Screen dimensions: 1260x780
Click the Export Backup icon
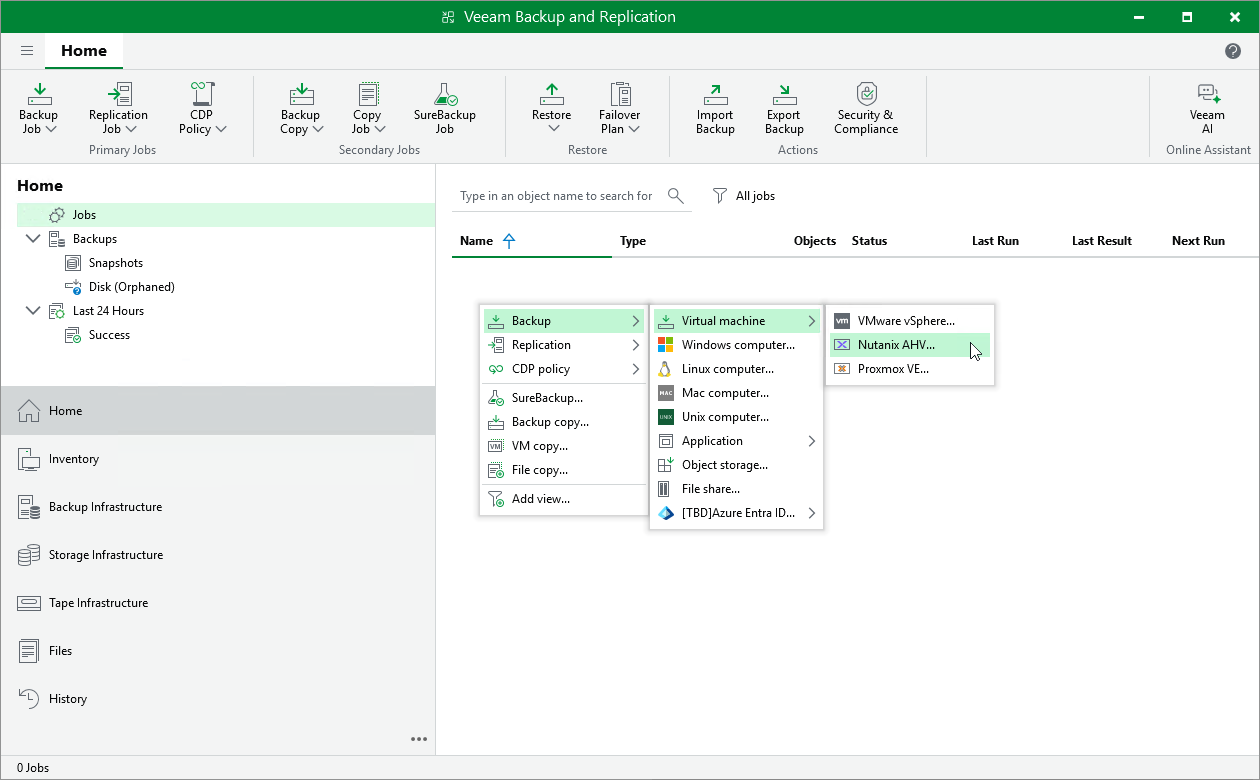pos(784,108)
